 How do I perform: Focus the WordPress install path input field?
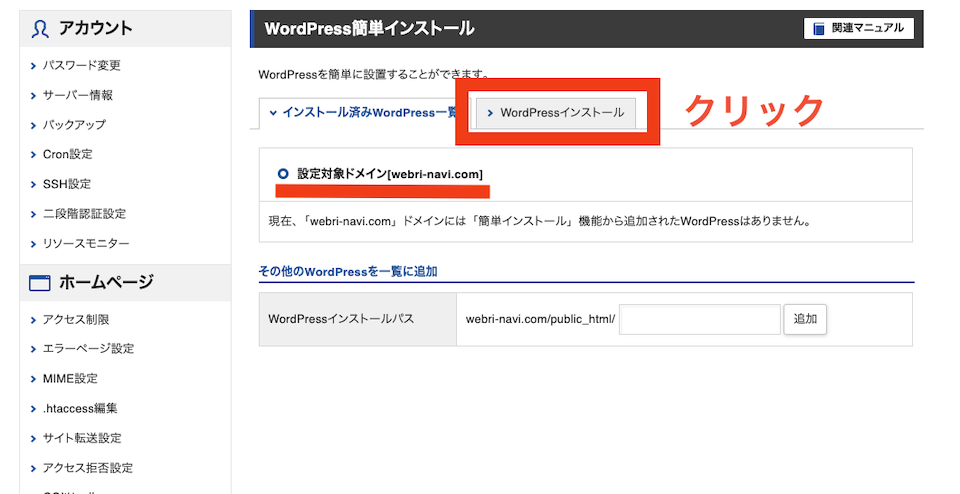click(700, 320)
